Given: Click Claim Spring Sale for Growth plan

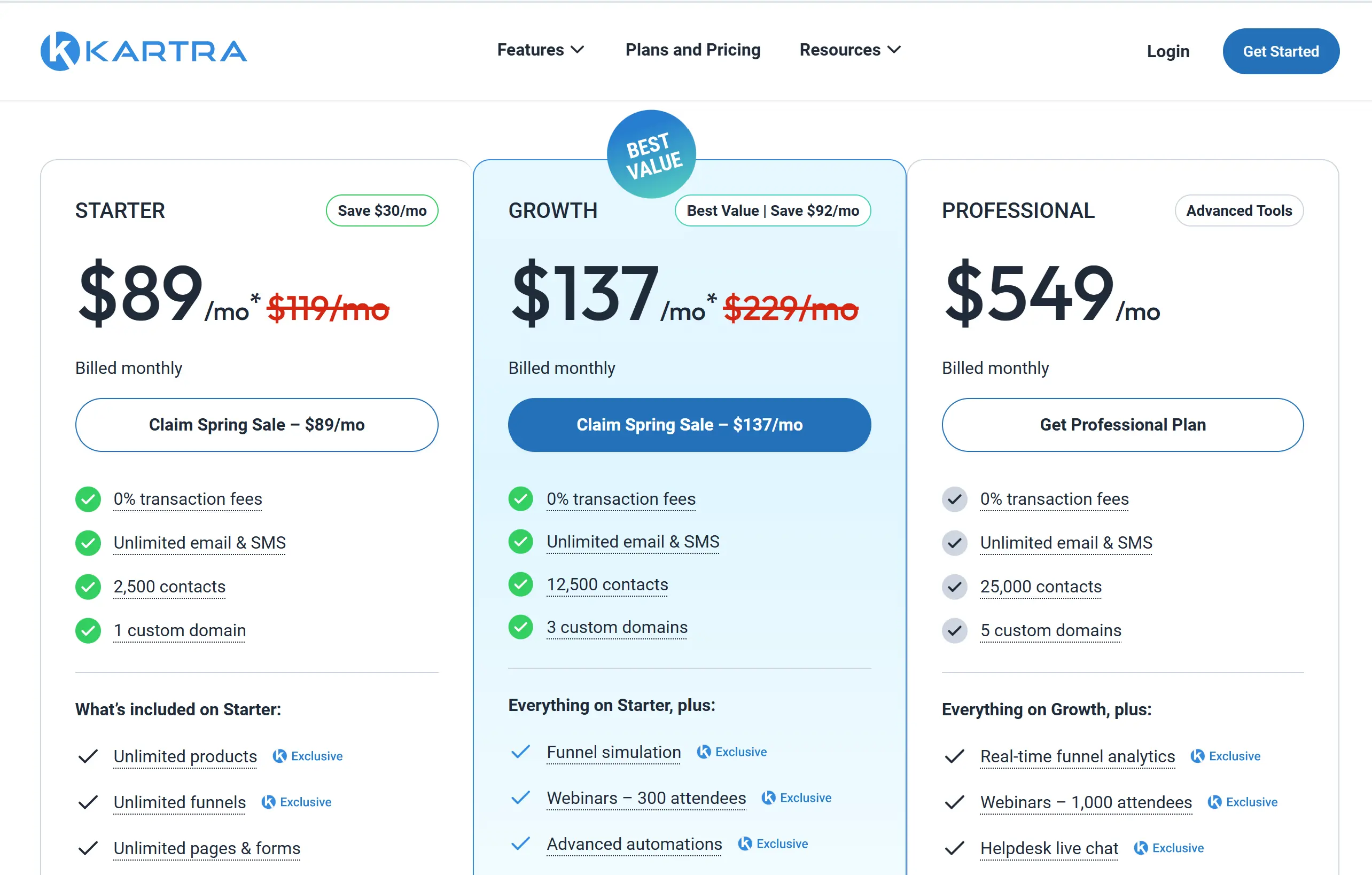Looking at the screenshot, I should 689,424.
